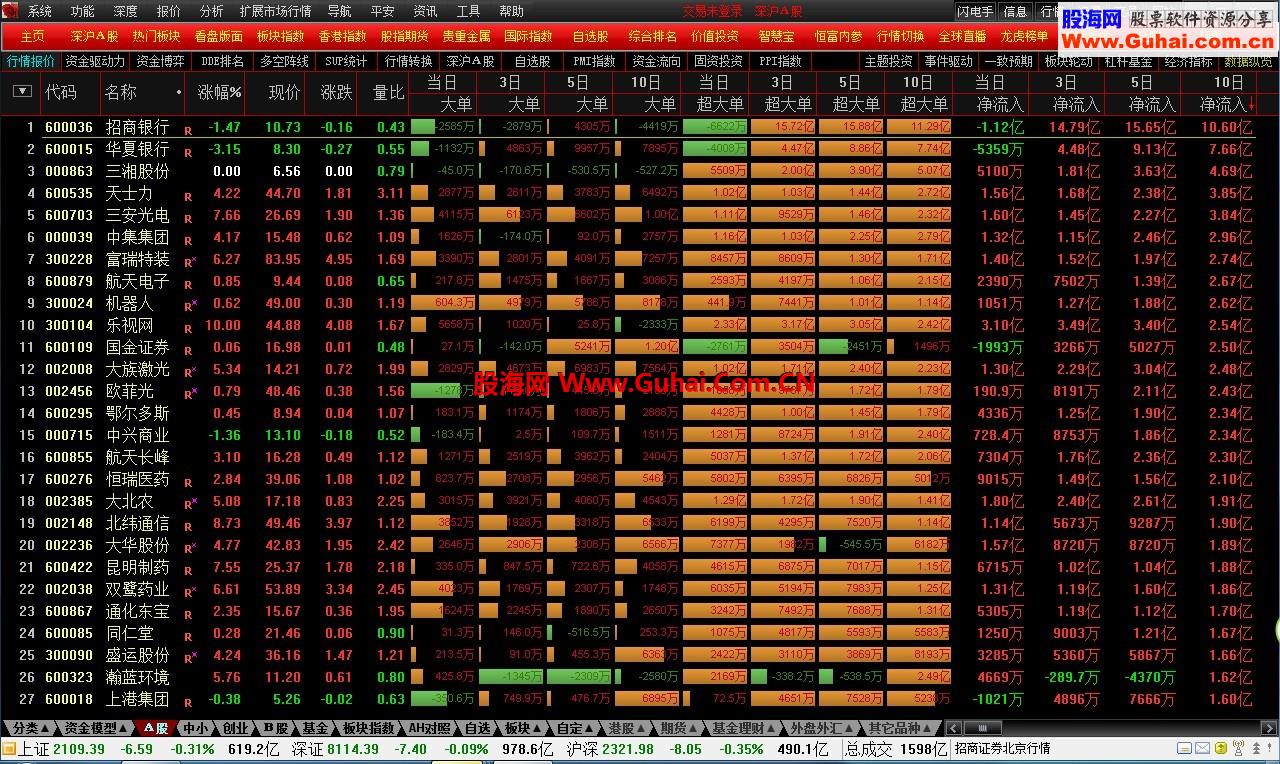Screen dimensions: 1280x764
Task: Click the 总成交 value 1598亿
Action: (x=924, y=749)
